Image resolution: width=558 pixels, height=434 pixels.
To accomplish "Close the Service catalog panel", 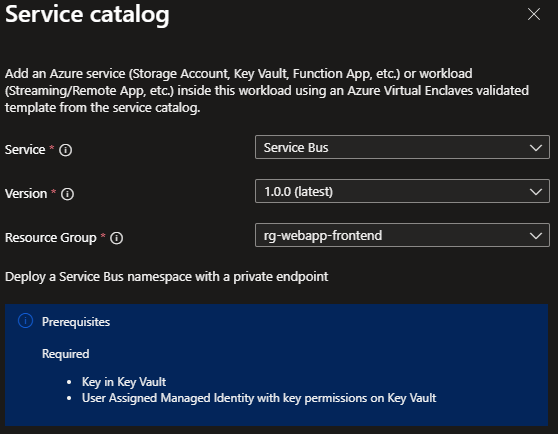I will click(x=534, y=15).
